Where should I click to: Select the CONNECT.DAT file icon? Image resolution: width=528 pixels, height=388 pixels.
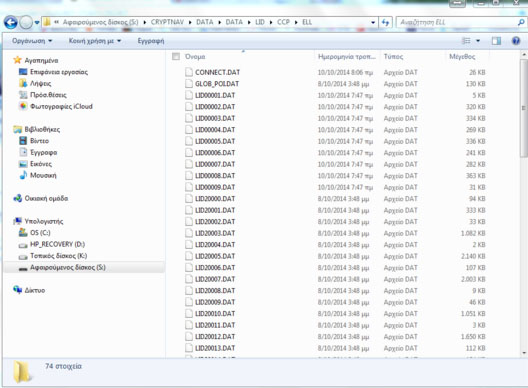point(189,72)
